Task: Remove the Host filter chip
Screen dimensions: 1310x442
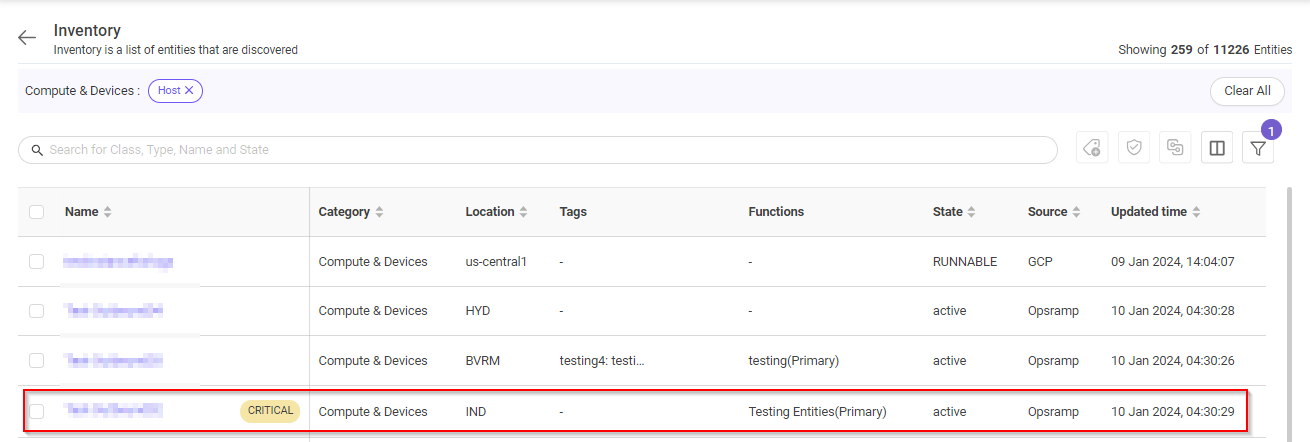Action: coord(189,90)
